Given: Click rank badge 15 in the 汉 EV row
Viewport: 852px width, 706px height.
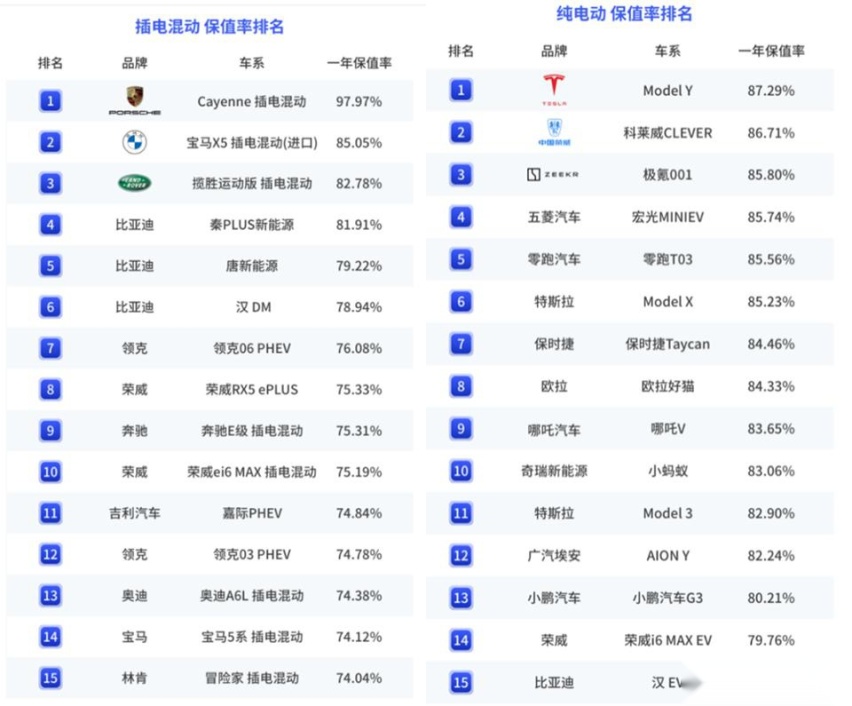Looking at the screenshot, I should (x=461, y=683).
